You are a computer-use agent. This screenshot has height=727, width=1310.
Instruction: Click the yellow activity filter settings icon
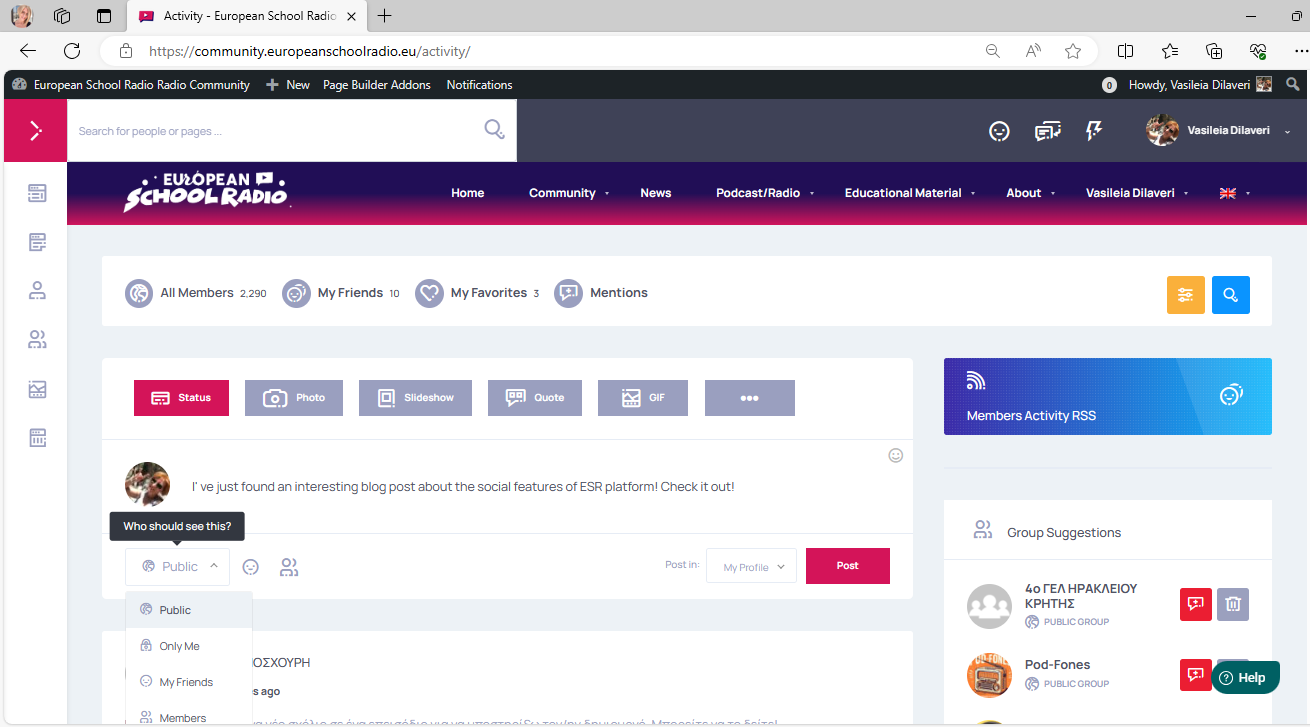point(1185,295)
